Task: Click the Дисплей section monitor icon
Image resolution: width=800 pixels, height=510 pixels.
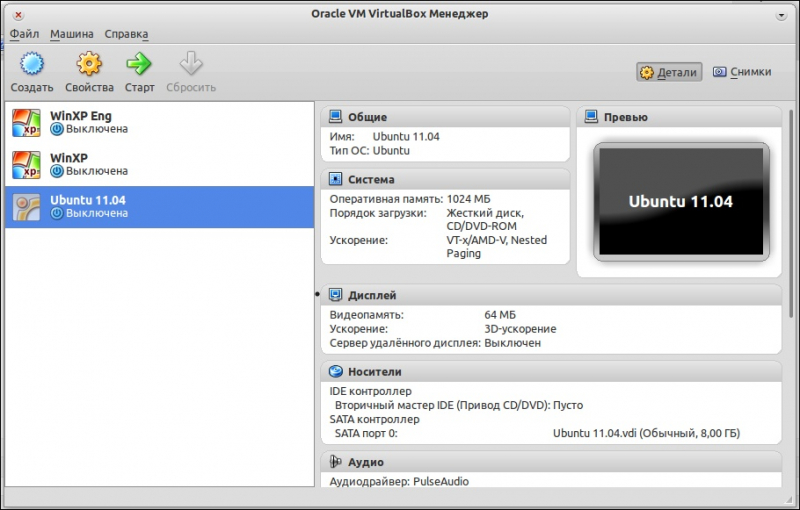Action: click(x=335, y=295)
